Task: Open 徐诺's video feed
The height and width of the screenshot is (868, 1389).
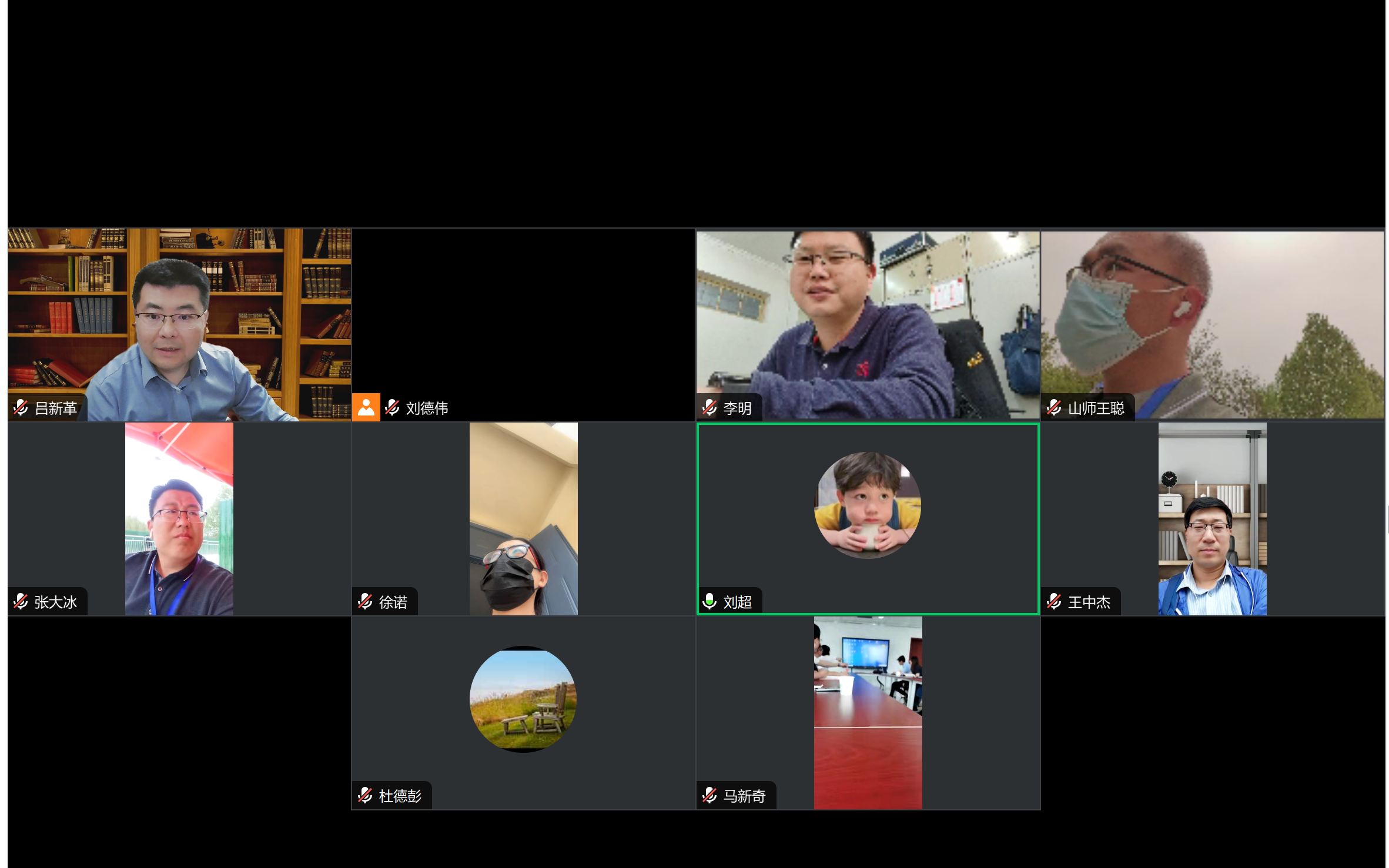Action: pos(524,518)
